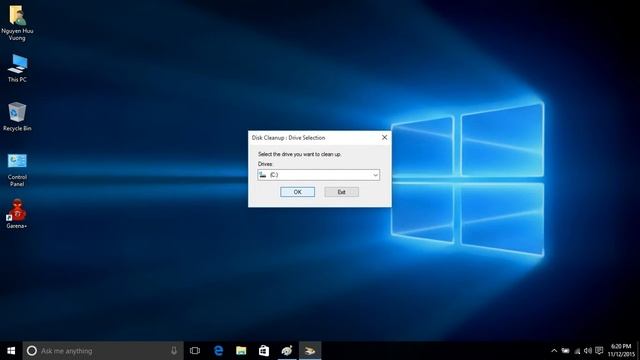Click the 'Select the drive you want to clean up.' text
The height and width of the screenshot is (360, 640).
[x=300, y=154]
